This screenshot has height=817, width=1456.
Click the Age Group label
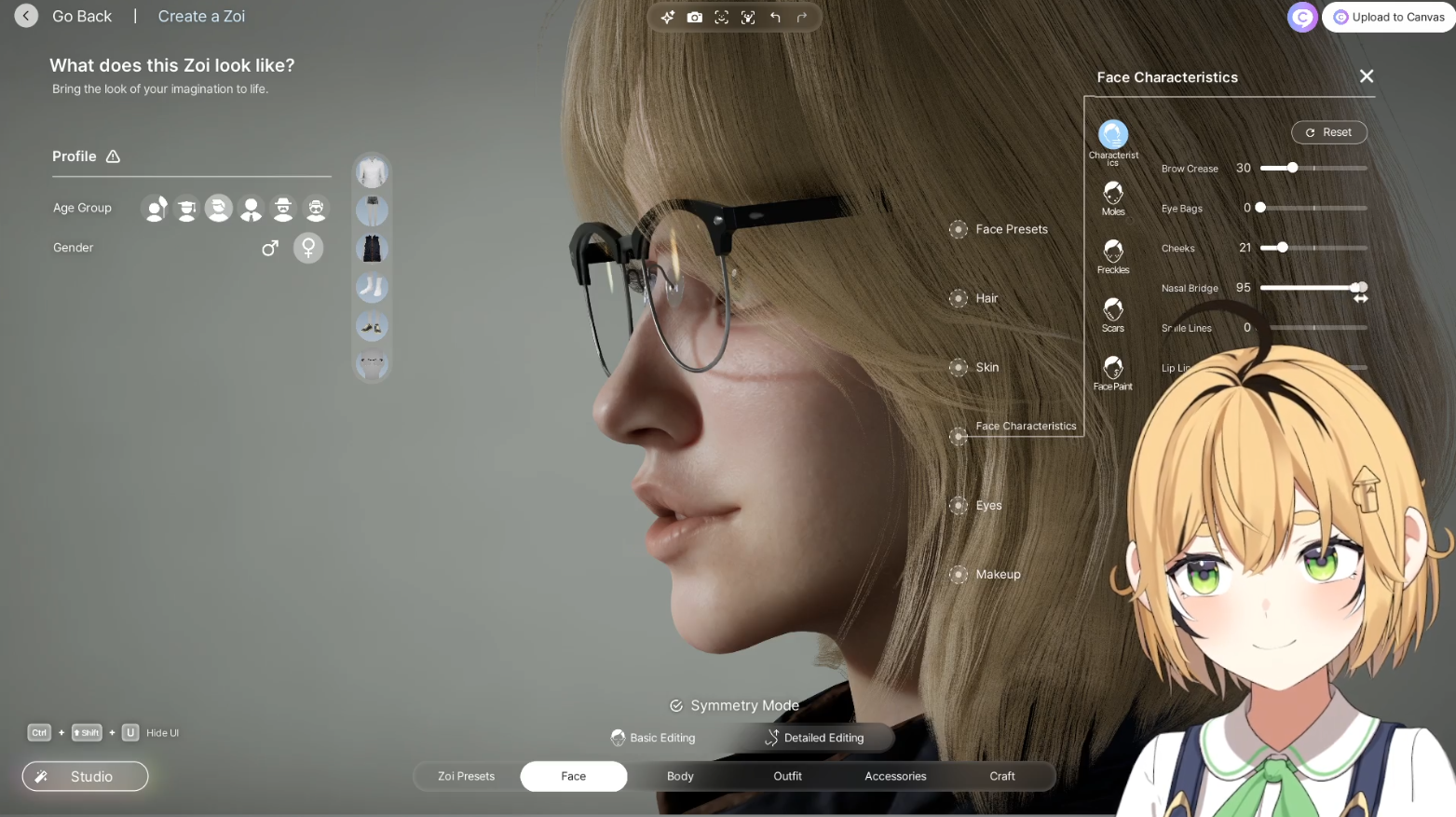(x=82, y=208)
